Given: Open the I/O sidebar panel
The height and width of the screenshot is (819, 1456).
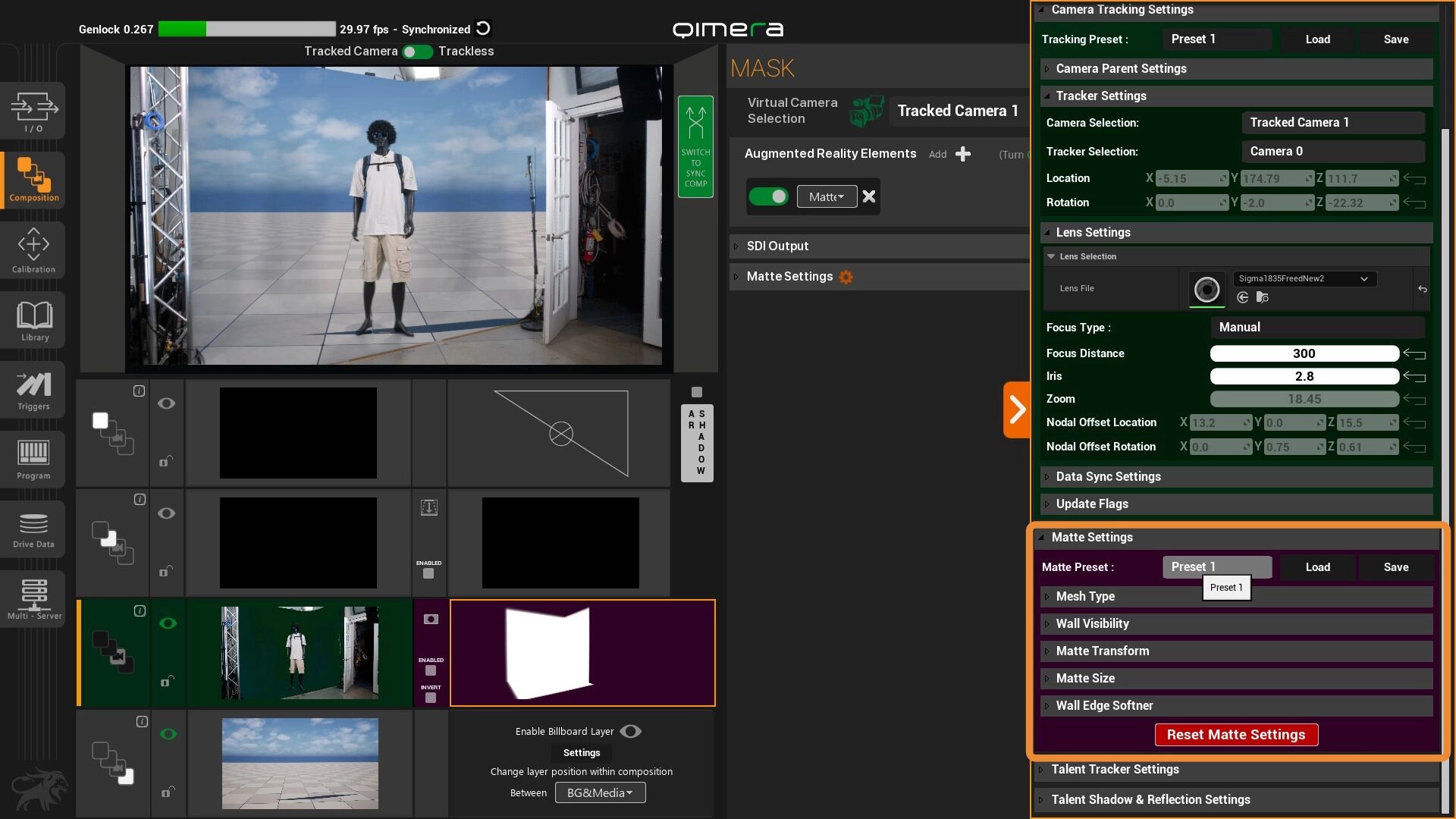Looking at the screenshot, I should 33,111.
